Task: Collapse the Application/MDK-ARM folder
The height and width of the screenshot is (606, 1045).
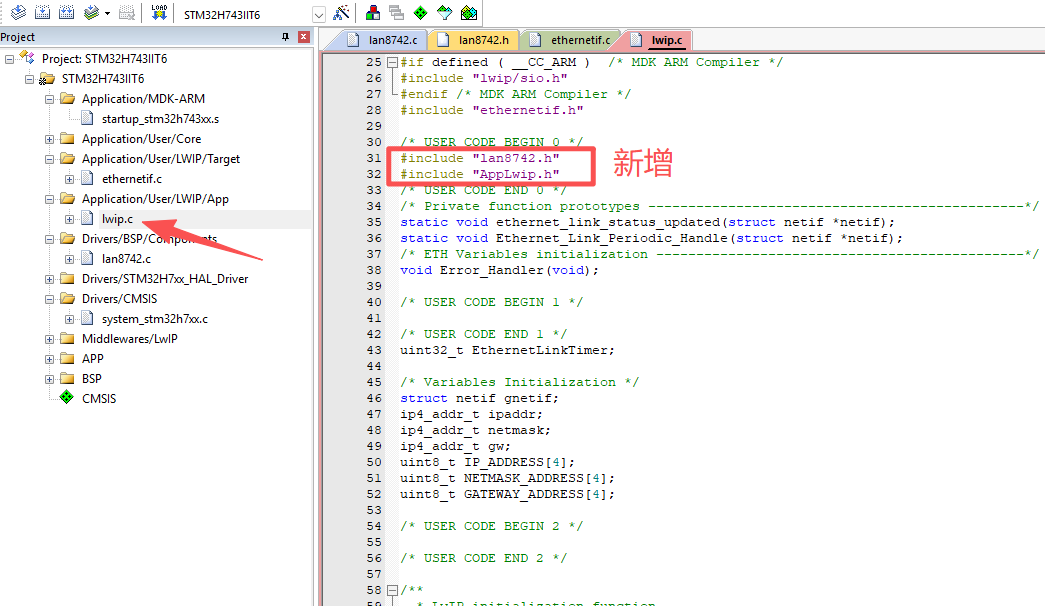Action: pyautogui.click(x=49, y=99)
